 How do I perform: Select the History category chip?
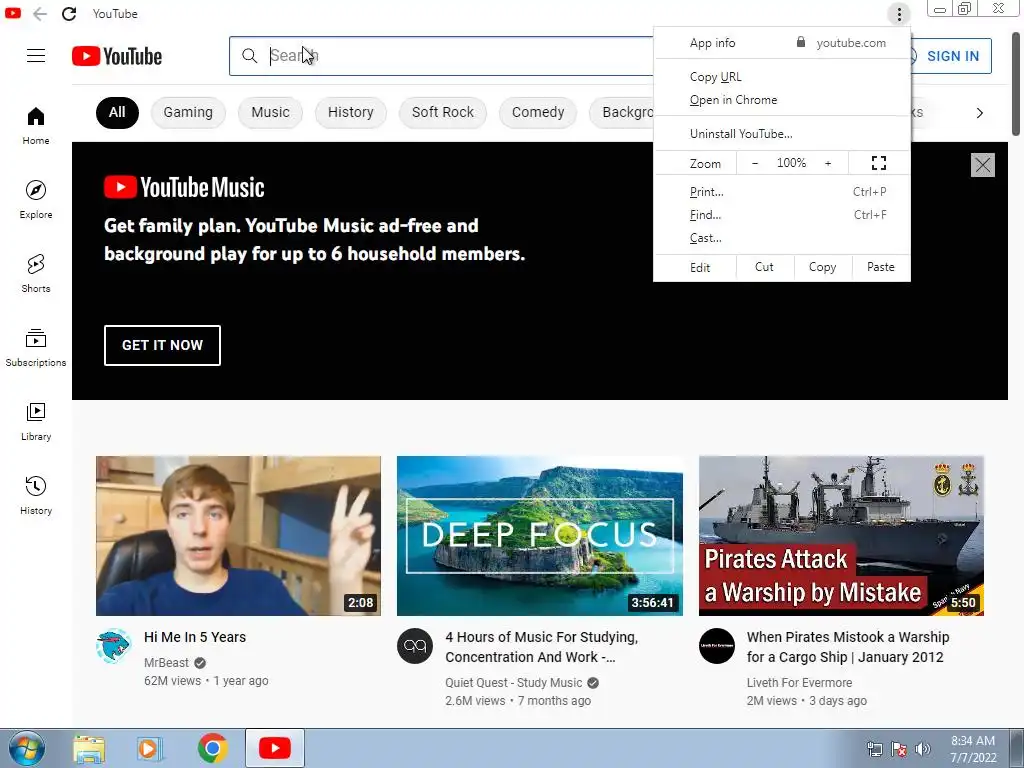coord(351,112)
